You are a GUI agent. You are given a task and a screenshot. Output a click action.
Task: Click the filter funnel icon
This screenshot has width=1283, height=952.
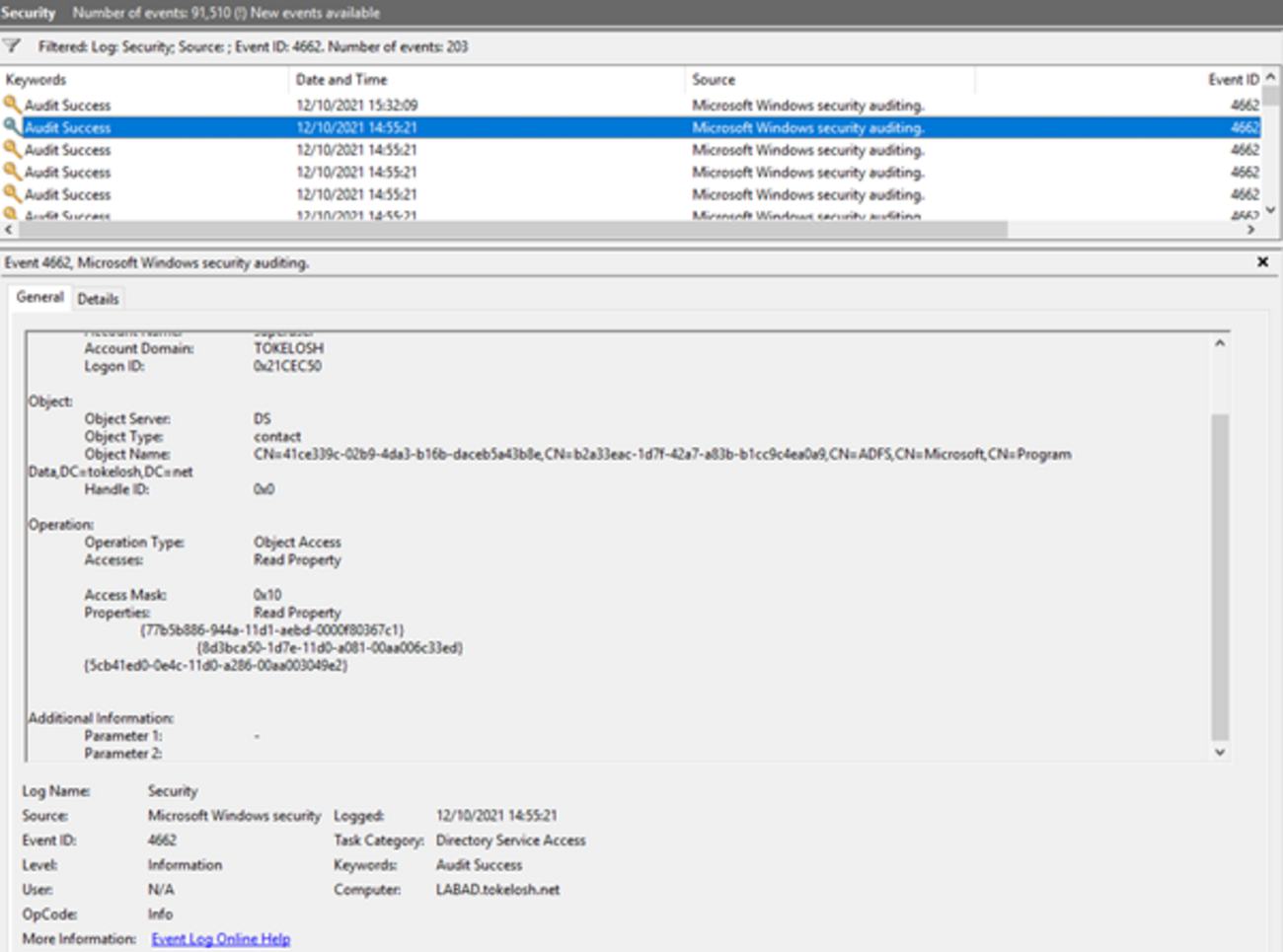click(x=12, y=46)
